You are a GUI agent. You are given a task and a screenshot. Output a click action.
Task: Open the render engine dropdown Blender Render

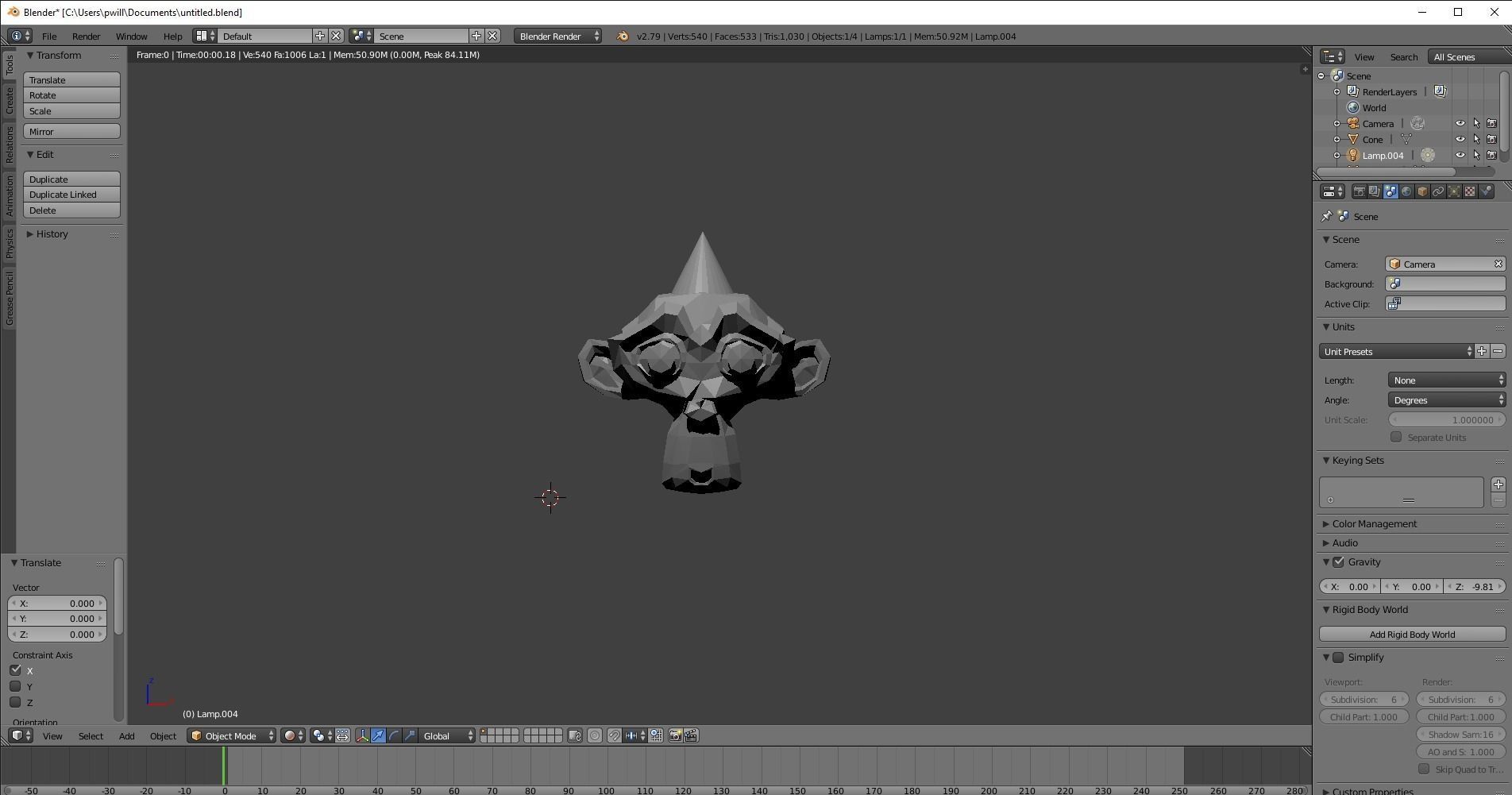(x=557, y=36)
